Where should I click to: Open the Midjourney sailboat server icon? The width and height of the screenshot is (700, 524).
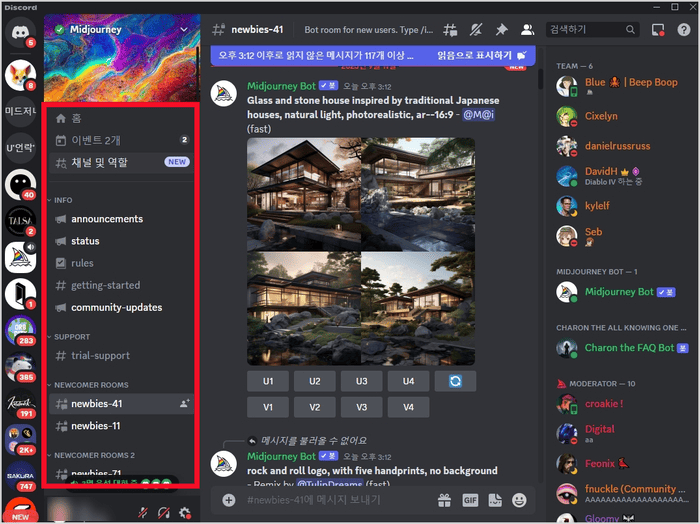20,258
